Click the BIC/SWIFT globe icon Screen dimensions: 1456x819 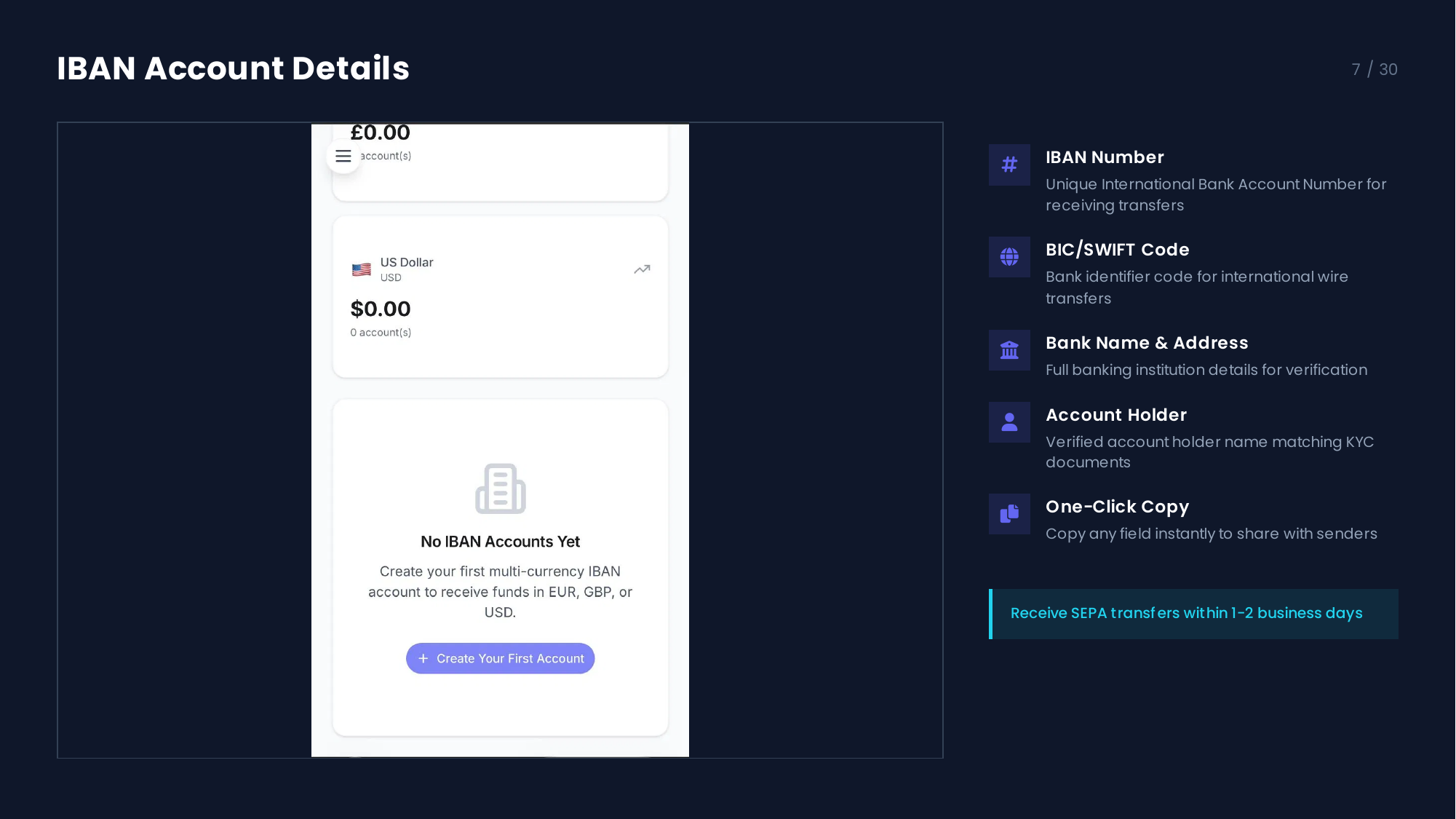click(x=1009, y=257)
